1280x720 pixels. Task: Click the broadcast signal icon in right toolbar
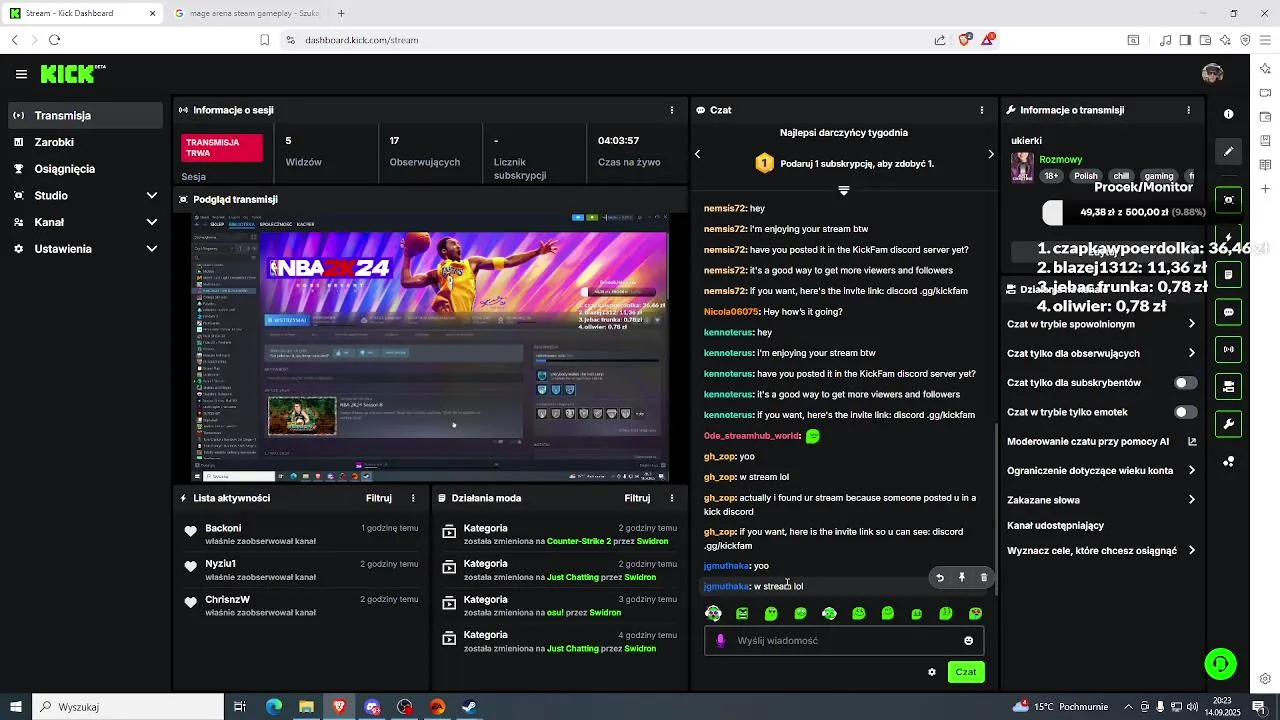point(1228,349)
